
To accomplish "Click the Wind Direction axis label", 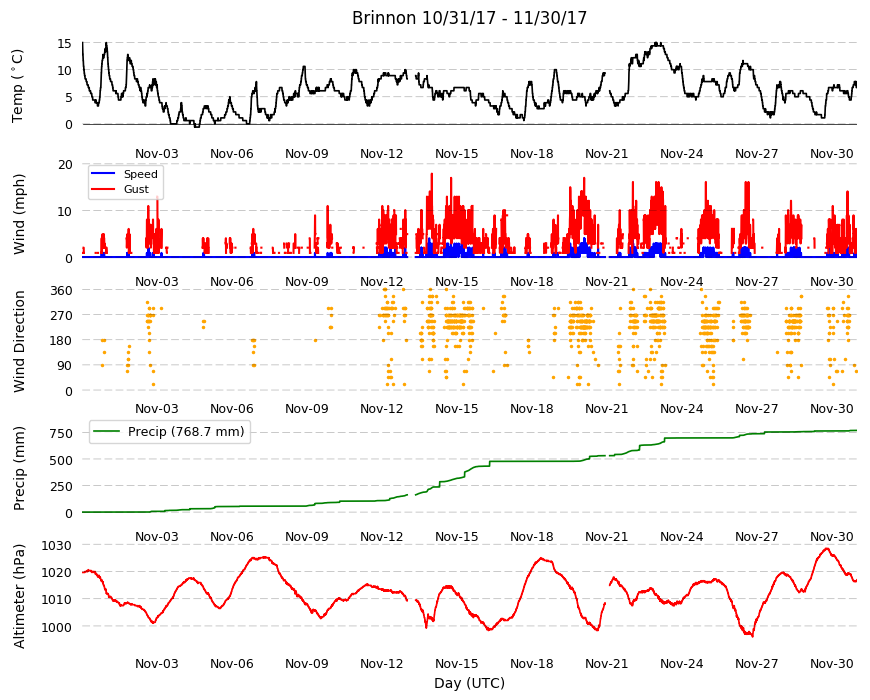I will click(19, 341).
